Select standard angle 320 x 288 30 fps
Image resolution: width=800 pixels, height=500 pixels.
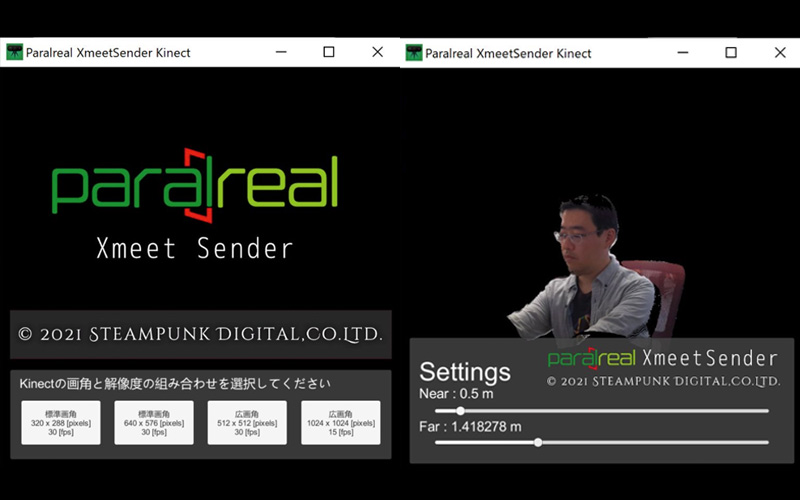(x=61, y=422)
